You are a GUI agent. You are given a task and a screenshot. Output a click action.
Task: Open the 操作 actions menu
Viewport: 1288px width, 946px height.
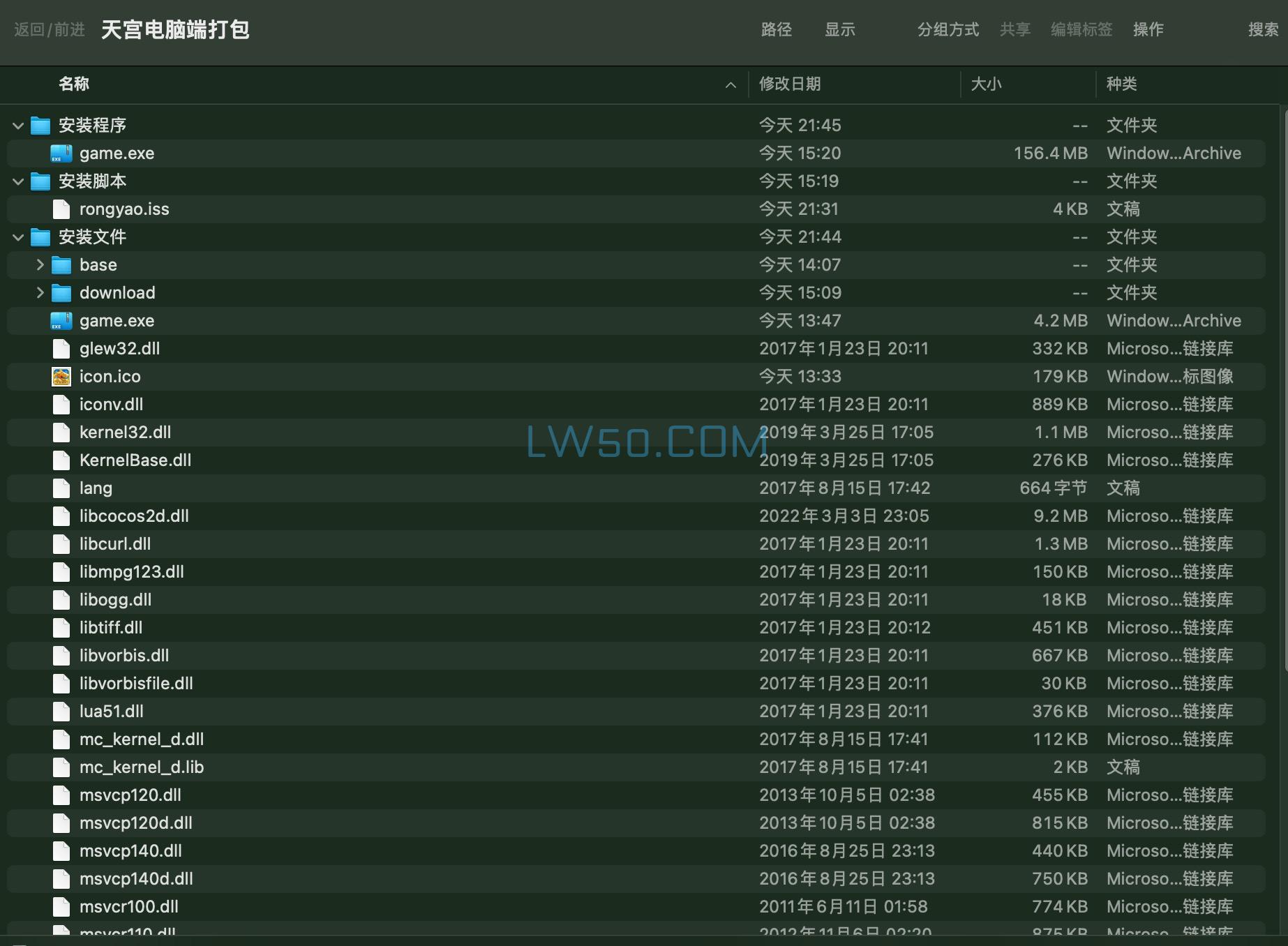[x=1148, y=29]
